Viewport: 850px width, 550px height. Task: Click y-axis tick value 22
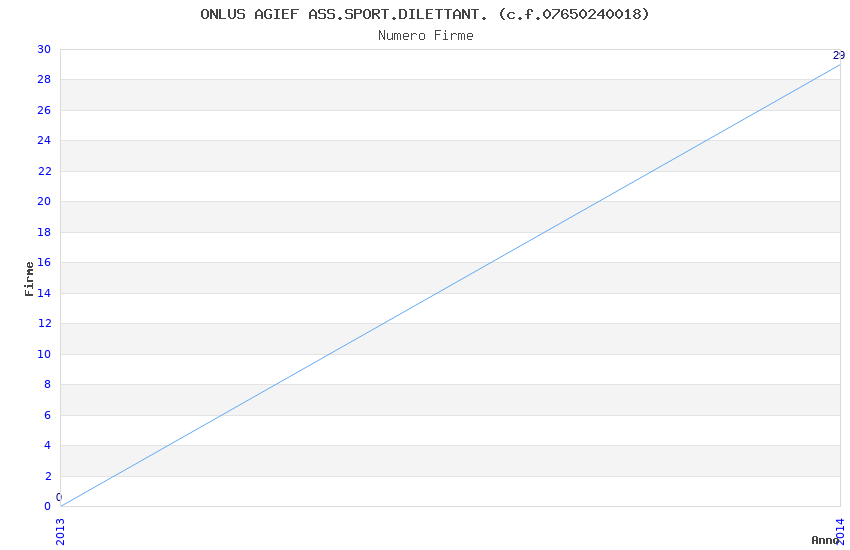tap(44, 171)
